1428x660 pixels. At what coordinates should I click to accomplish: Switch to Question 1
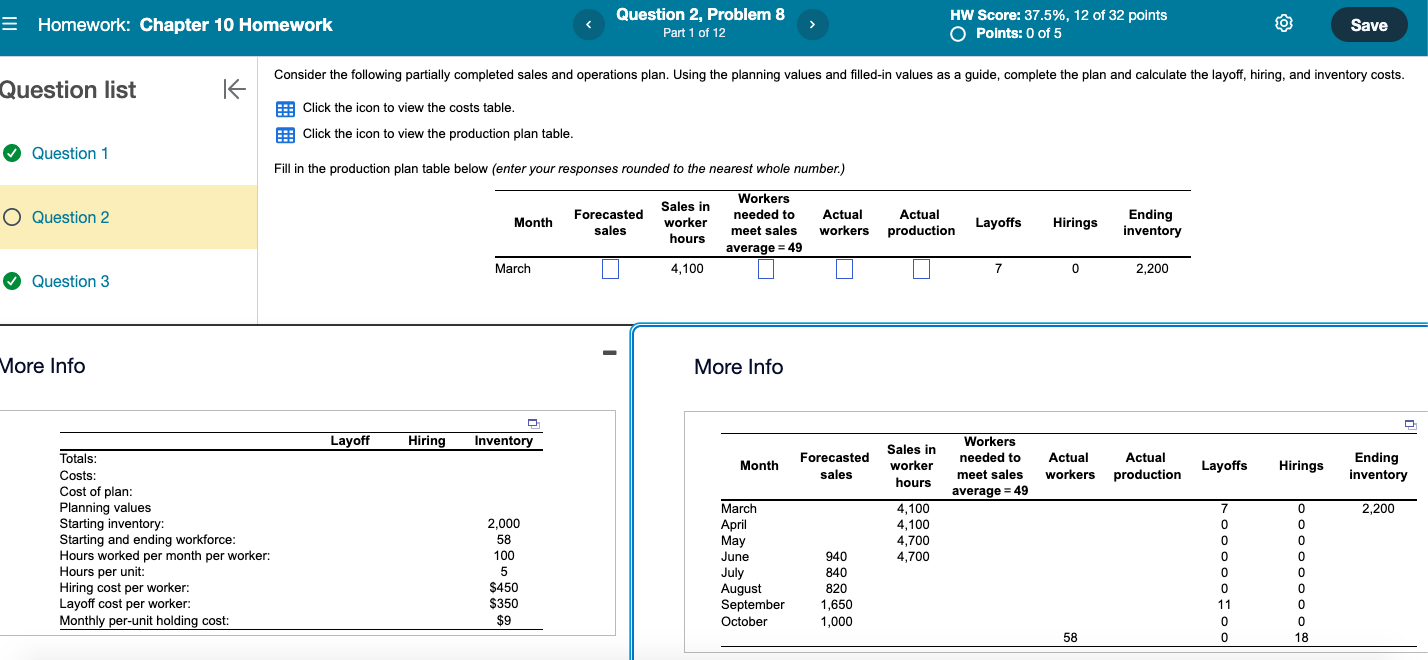[x=68, y=153]
